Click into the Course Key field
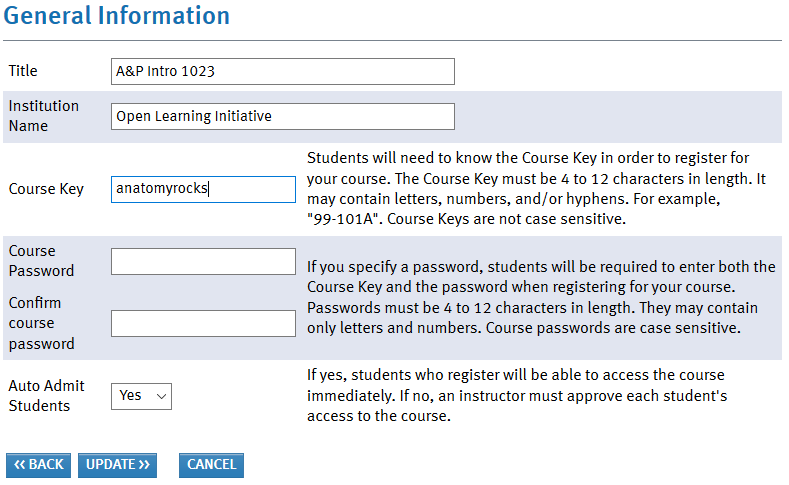The image size is (789, 485). 203,189
